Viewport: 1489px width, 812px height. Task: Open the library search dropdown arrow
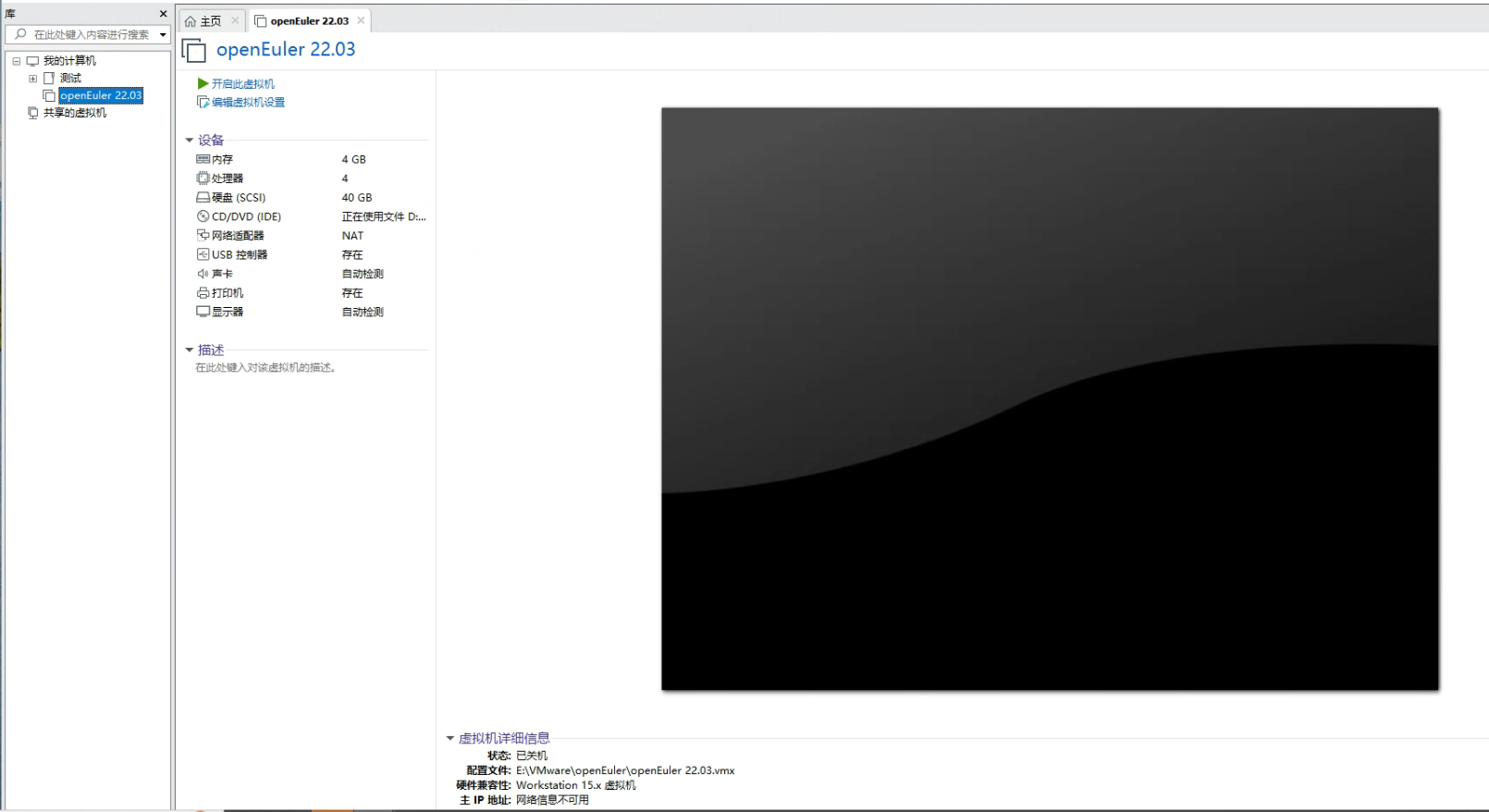[x=163, y=35]
